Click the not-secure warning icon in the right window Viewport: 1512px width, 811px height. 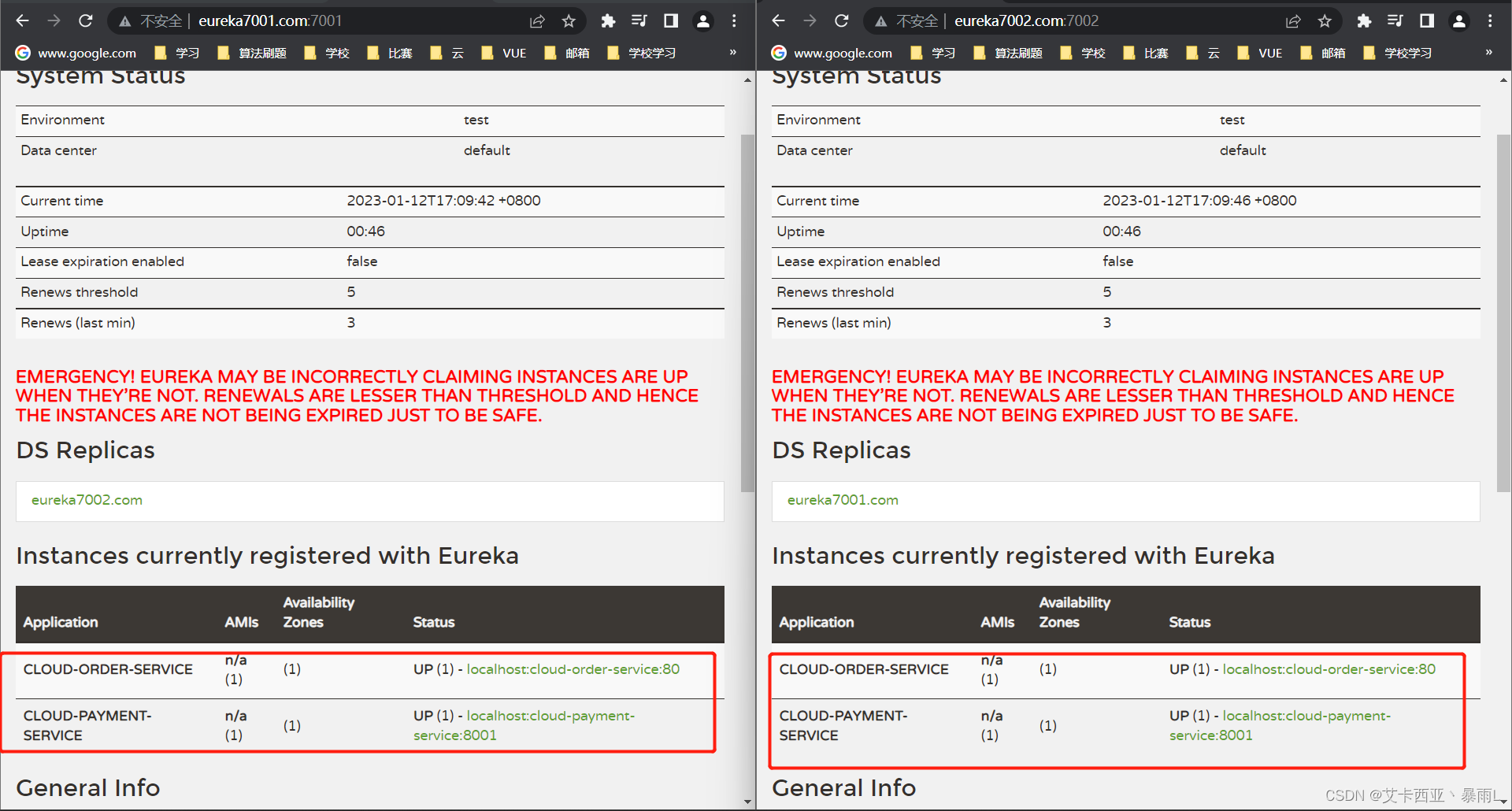(x=880, y=21)
